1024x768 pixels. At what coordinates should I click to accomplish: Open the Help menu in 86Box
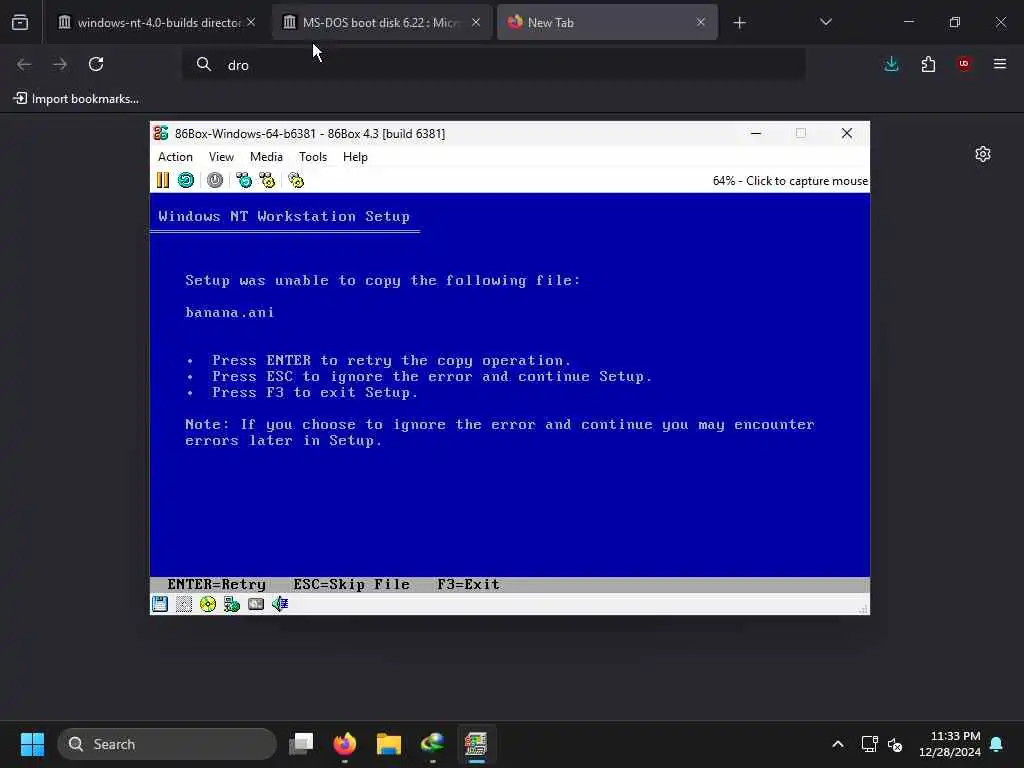(x=355, y=157)
